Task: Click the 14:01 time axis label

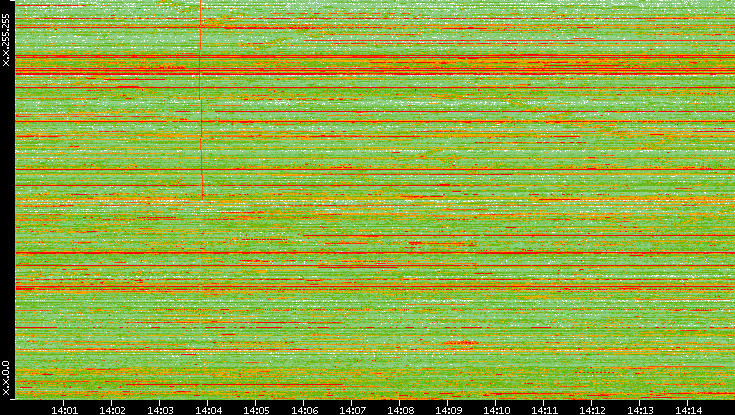Action: (64, 410)
